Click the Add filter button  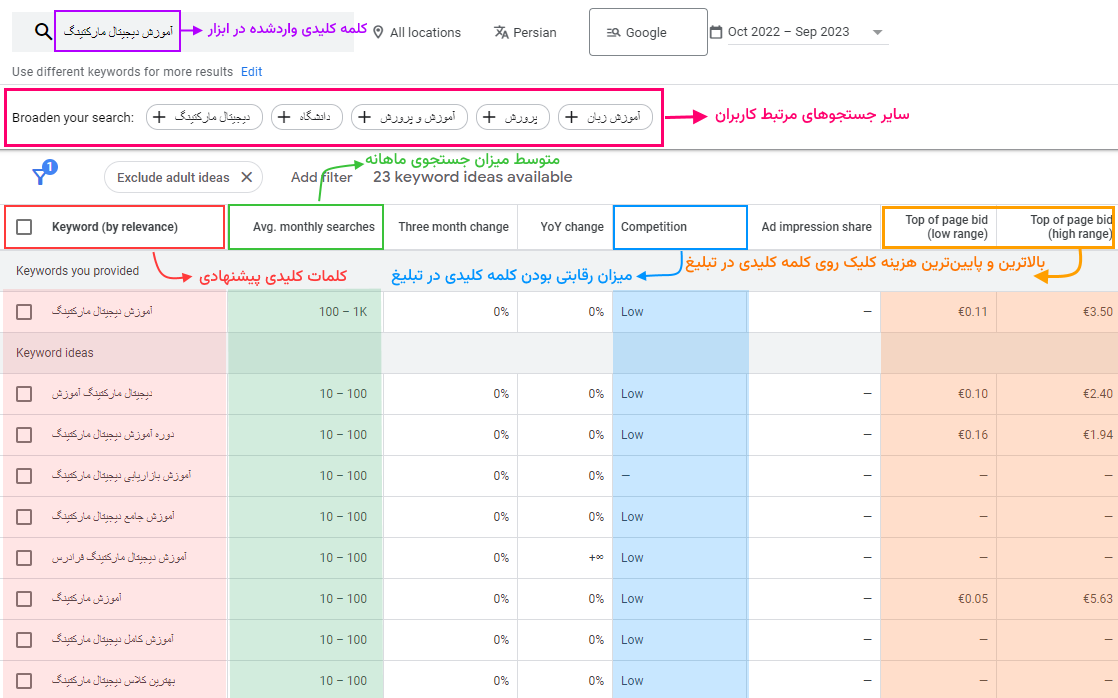click(321, 177)
